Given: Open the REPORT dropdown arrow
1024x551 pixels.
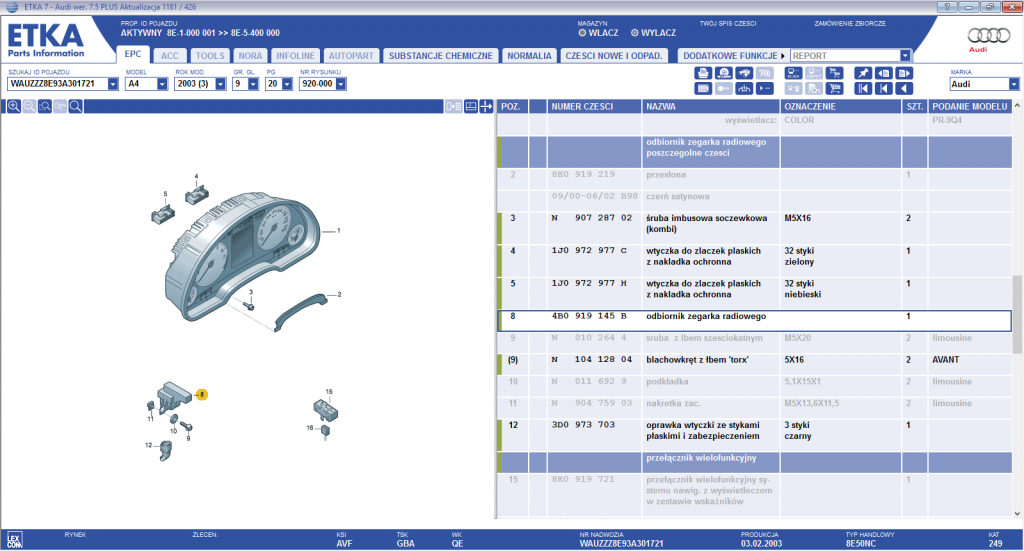Looking at the screenshot, I should [x=905, y=56].
